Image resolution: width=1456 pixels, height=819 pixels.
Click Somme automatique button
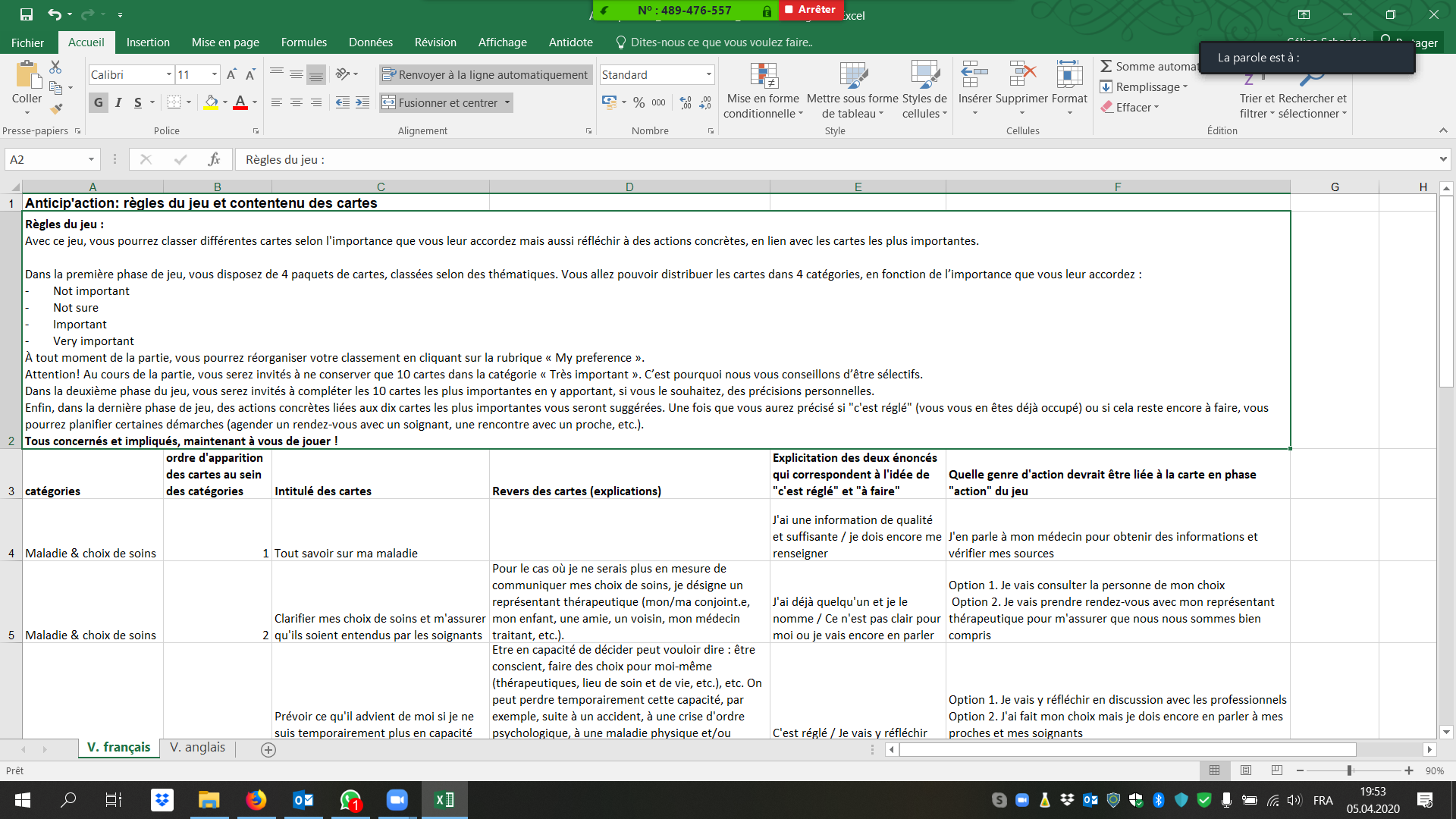click(1149, 67)
